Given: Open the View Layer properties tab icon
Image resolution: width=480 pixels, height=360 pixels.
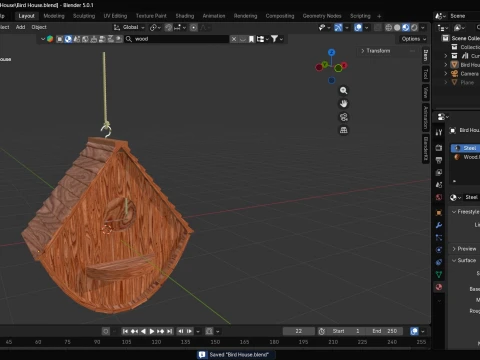Looking at the screenshot, I should (439, 173).
